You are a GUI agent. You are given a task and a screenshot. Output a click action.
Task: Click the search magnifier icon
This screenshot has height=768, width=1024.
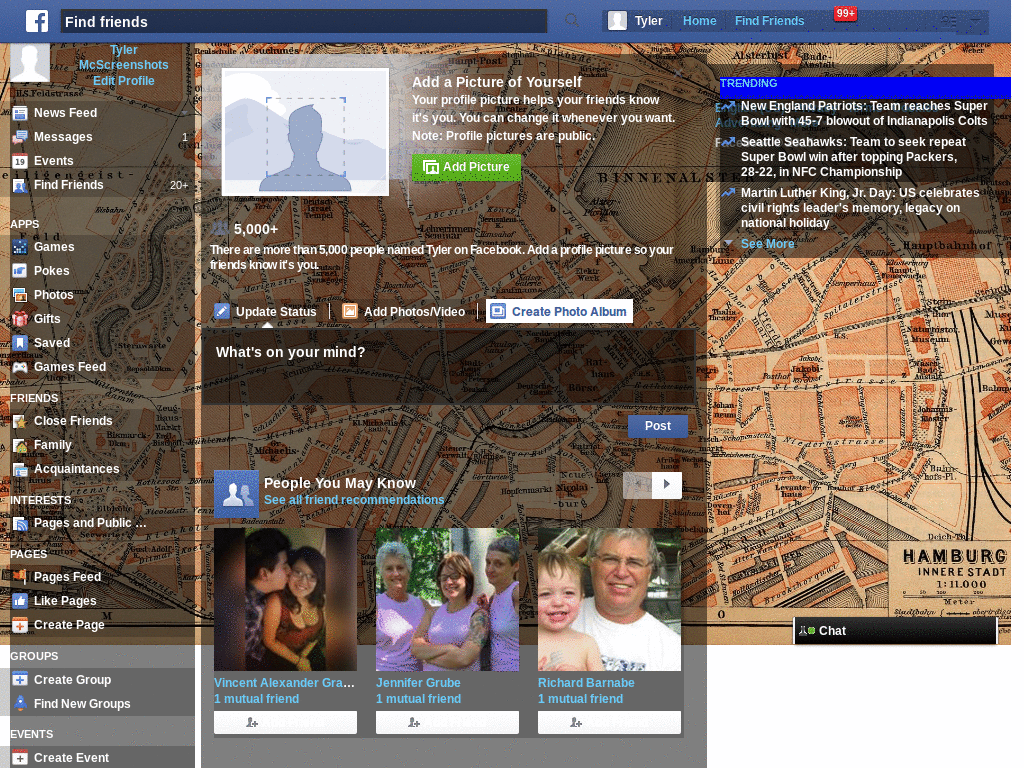click(571, 21)
